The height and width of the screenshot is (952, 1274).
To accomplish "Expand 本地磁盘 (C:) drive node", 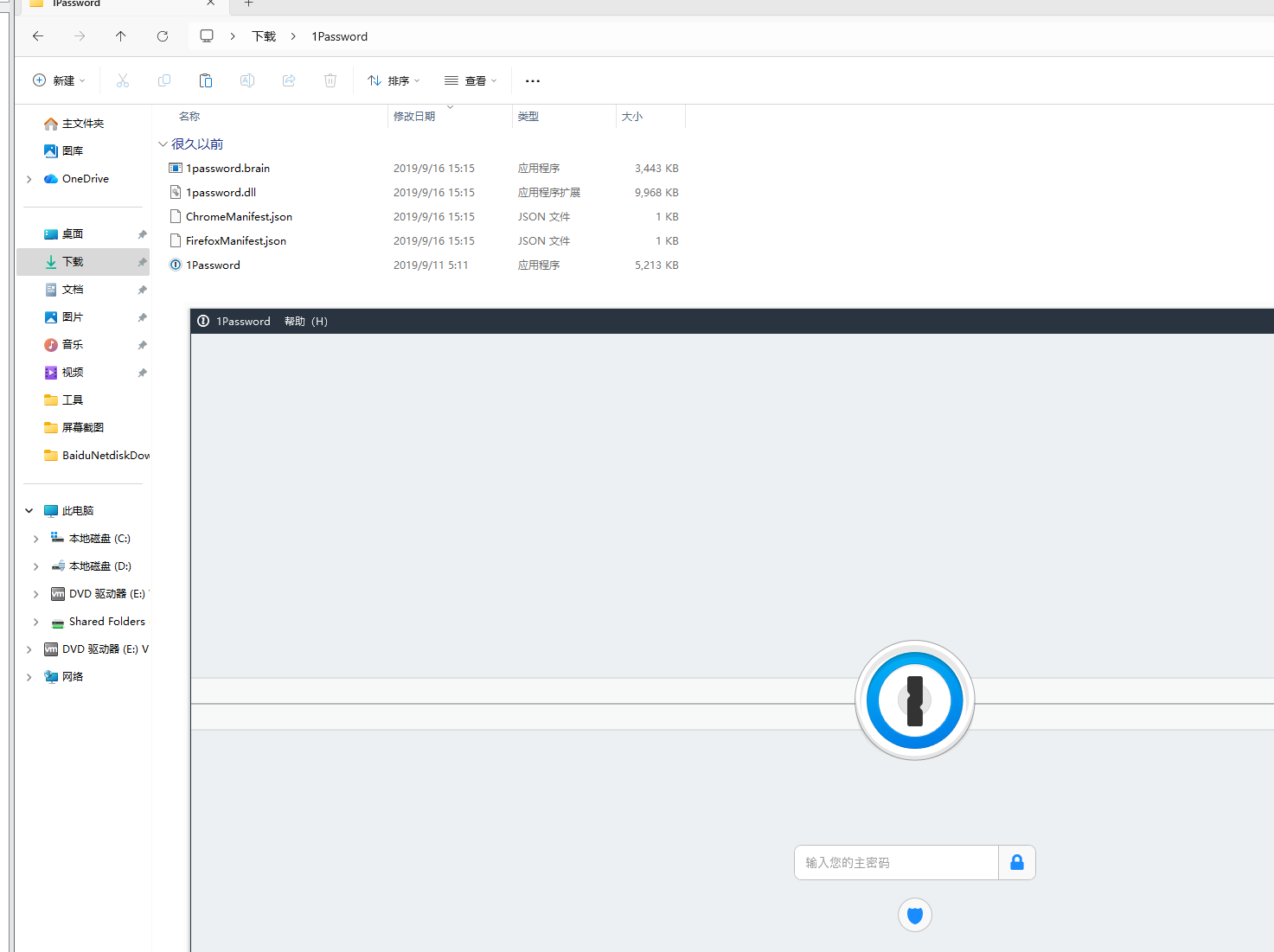I will [x=35, y=539].
